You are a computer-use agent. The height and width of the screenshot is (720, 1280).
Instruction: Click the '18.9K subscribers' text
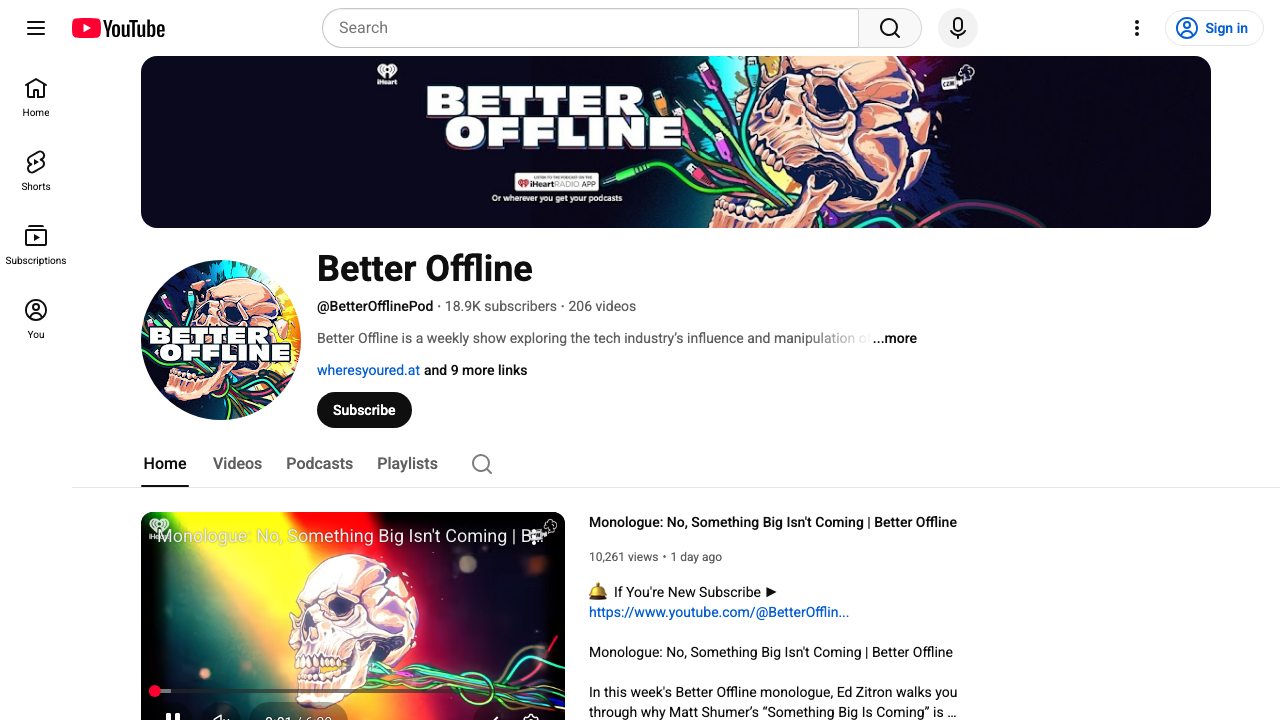pos(501,306)
